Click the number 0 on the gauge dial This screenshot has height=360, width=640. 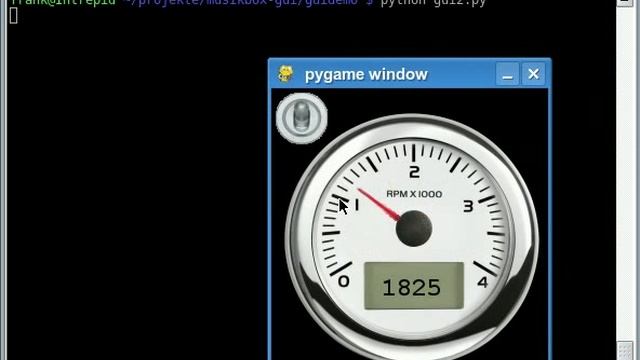(344, 281)
